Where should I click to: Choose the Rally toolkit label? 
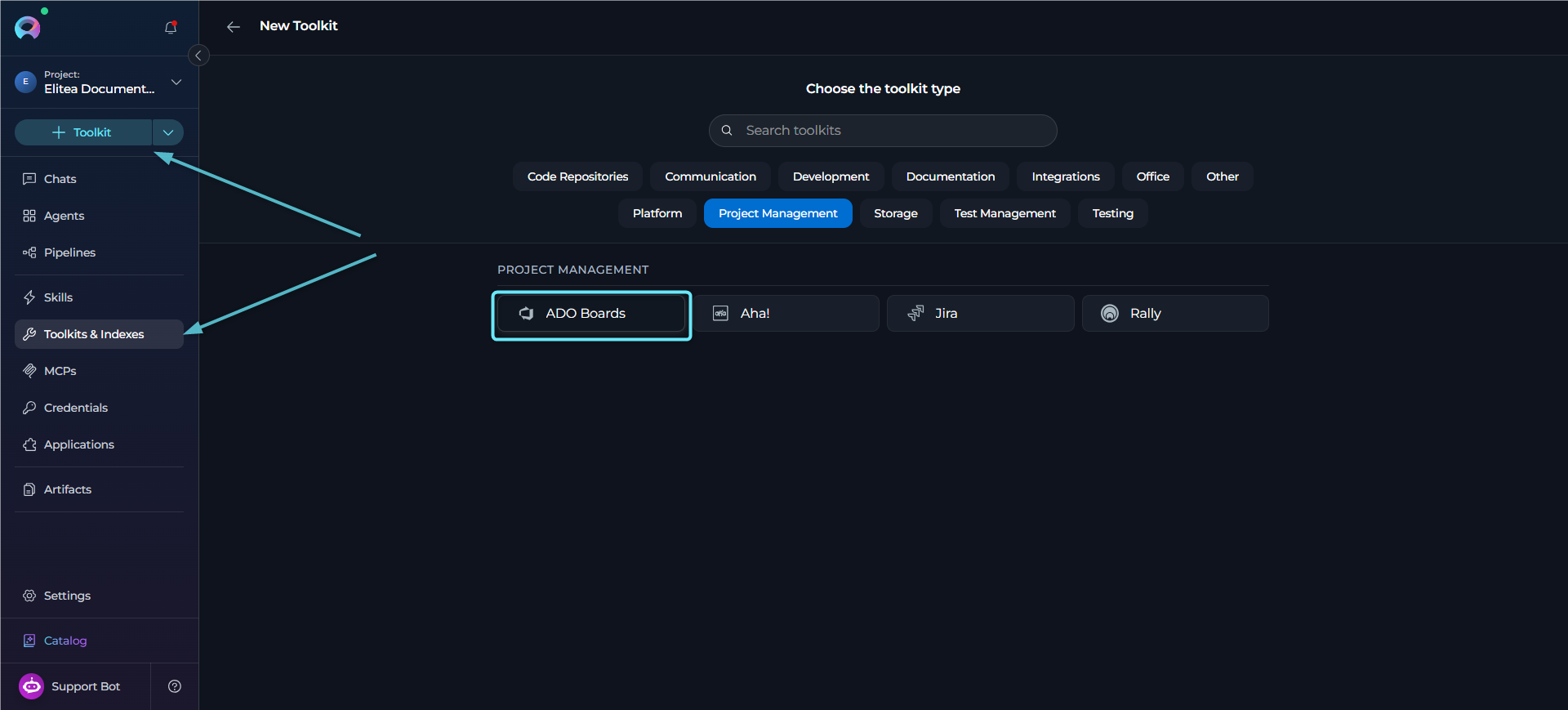pos(1146,314)
